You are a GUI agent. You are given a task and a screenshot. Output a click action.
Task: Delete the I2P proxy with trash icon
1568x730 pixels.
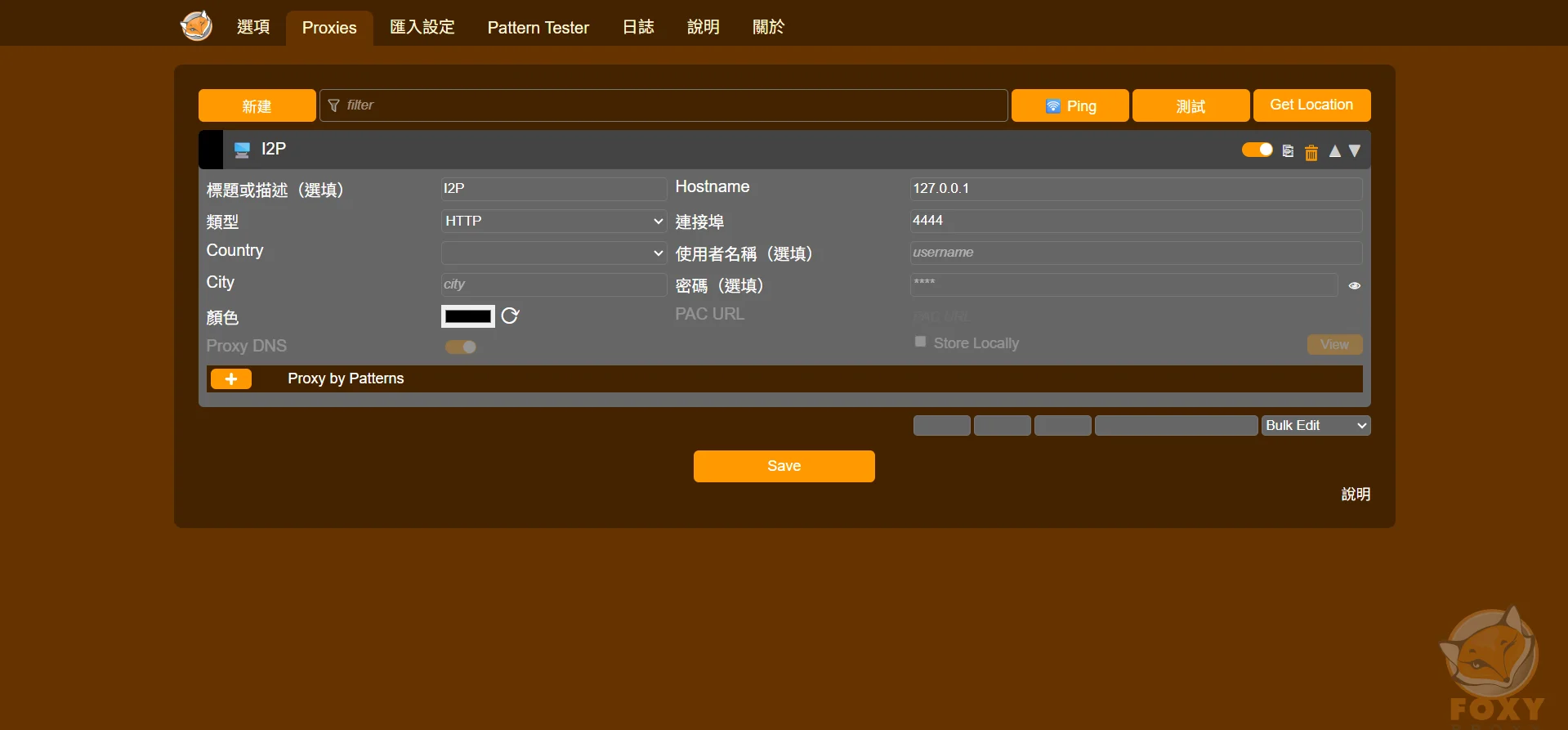point(1311,153)
